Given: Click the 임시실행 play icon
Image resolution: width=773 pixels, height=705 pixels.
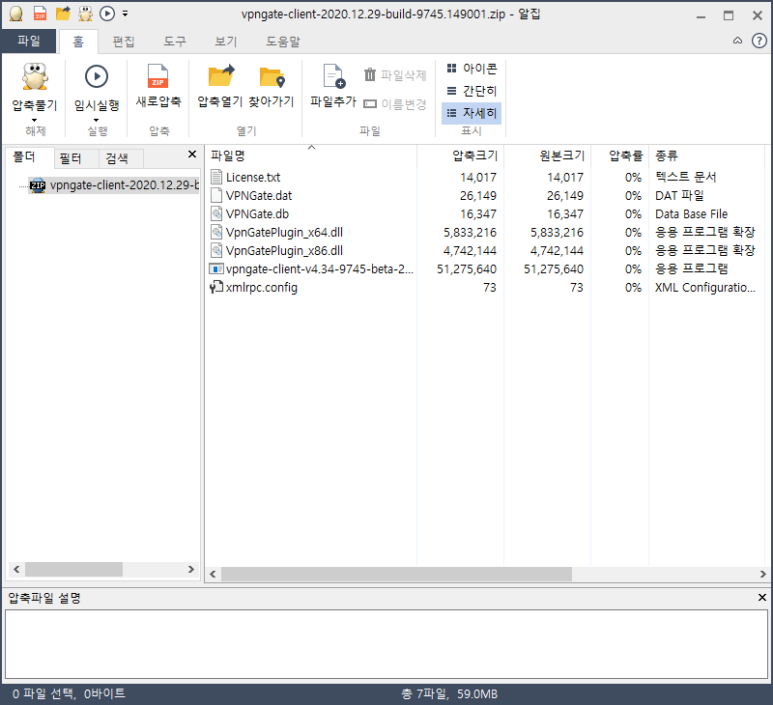Looking at the screenshot, I should pos(97,76).
